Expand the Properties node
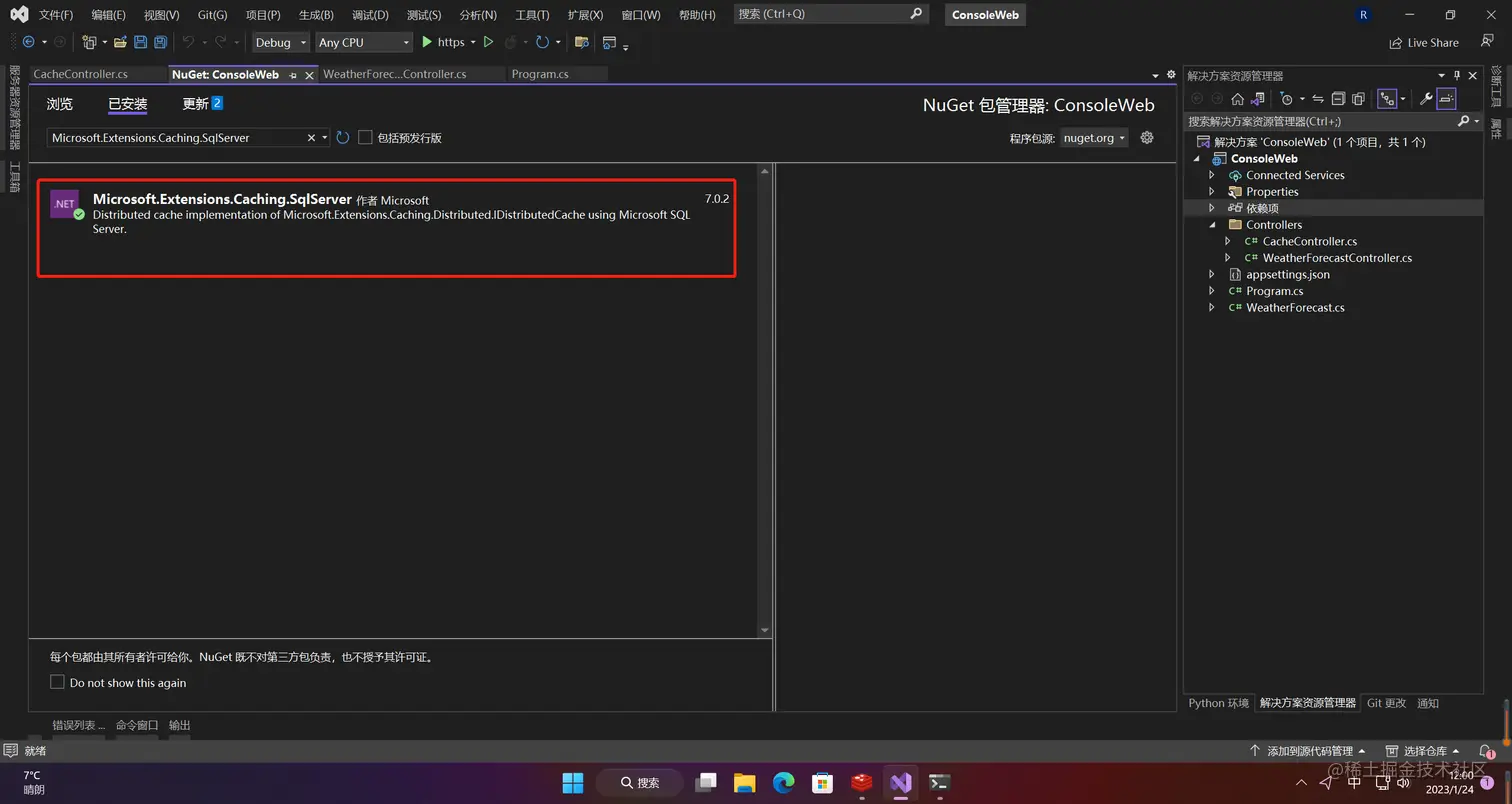Viewport: 1512px width, 804px height. point(1212,191)
